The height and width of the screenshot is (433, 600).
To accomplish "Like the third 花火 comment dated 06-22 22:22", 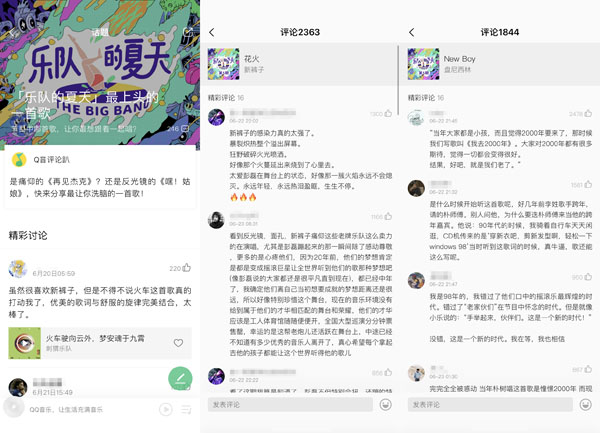I will pyautogui.click(x=388, y=372).
